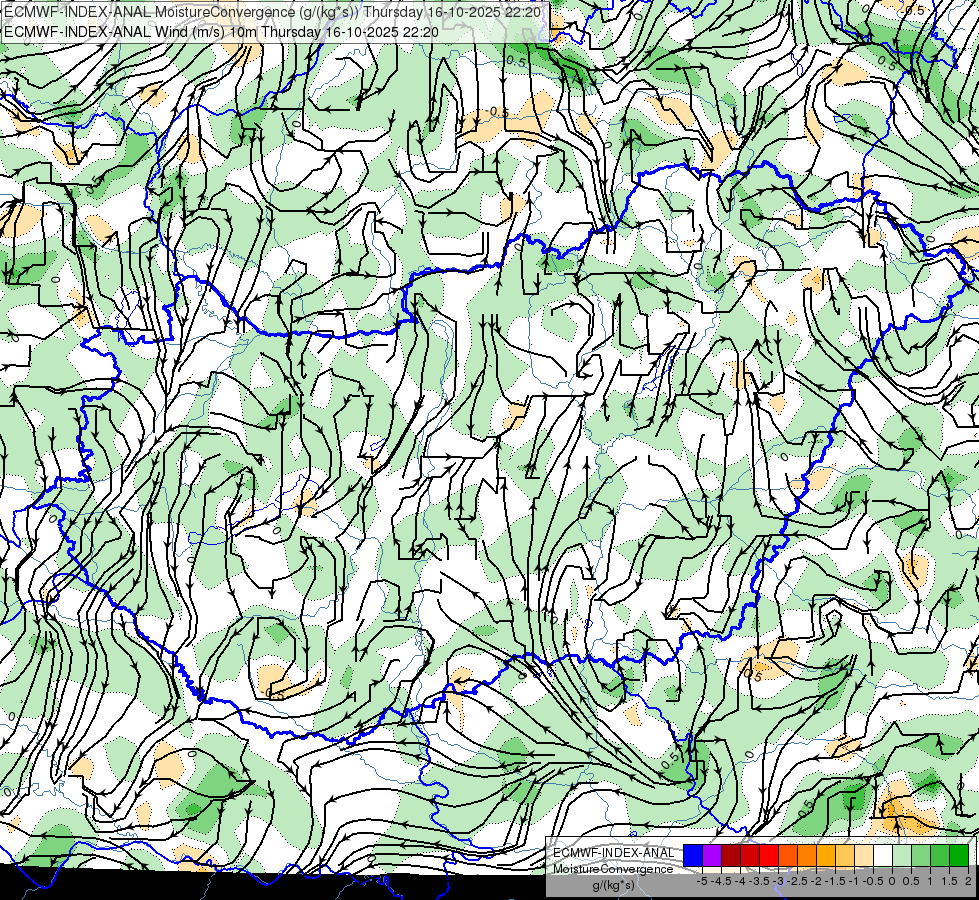Click the blue legend swatch
The image size is (979, 900).
[693, 855]
